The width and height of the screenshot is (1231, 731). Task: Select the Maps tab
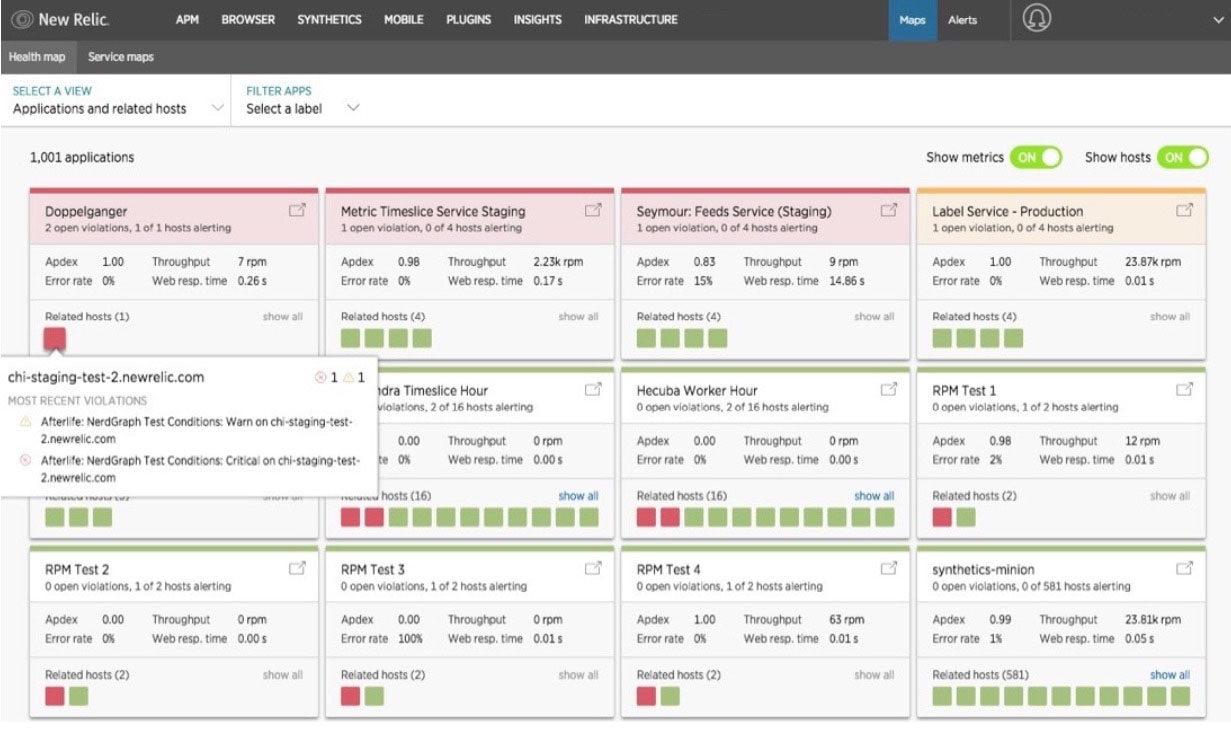pyautogui.click(x=912, y=20)
